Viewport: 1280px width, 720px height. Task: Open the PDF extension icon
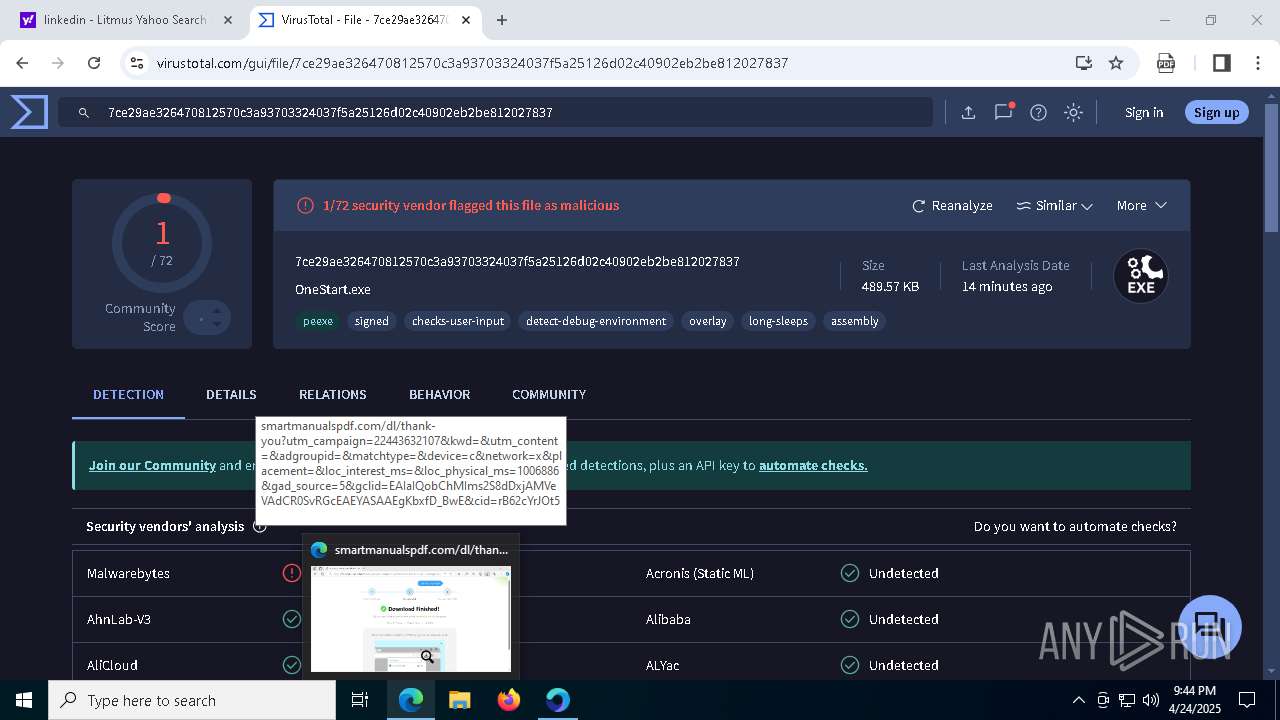[x=1166, y=63]
